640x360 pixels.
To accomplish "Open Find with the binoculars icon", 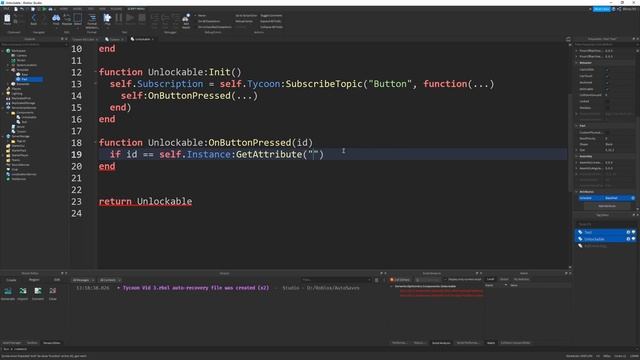I will tap(56, 18).
